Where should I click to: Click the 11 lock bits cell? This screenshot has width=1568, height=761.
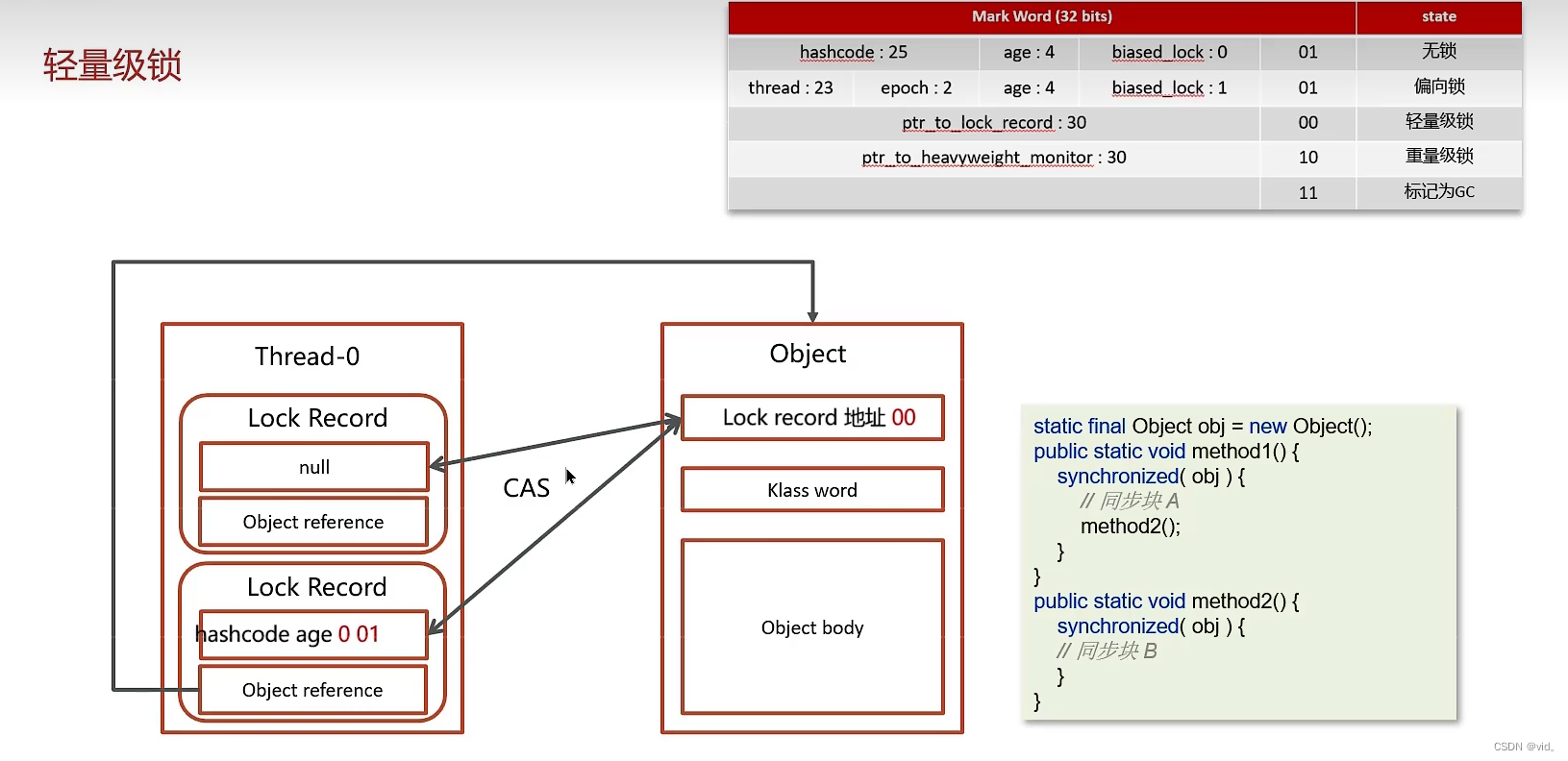pyautogui.click(x=1308, y=192)
